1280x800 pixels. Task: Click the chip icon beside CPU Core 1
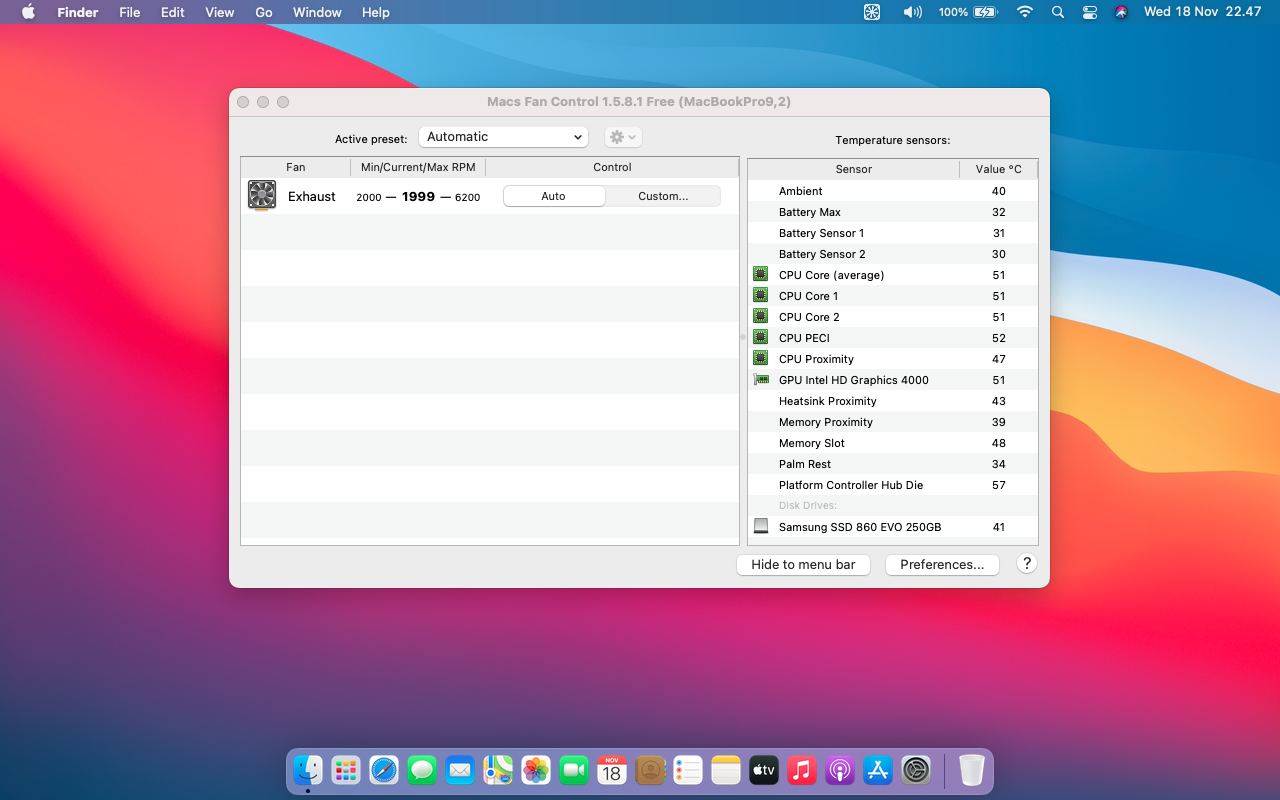coord(760,296)
